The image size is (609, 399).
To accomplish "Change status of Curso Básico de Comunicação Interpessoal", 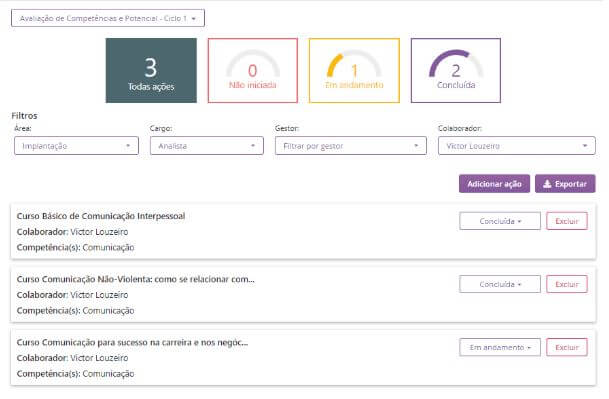I will point(500,221).
